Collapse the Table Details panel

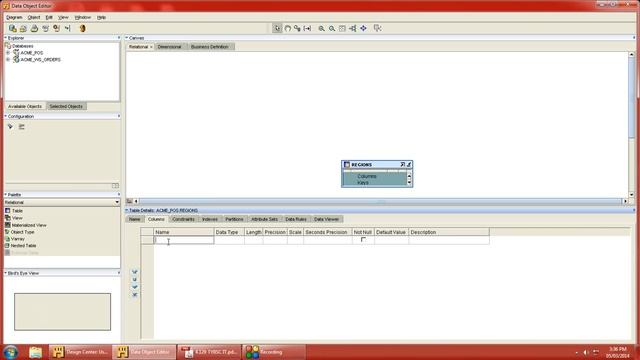(x=127, y=210)
